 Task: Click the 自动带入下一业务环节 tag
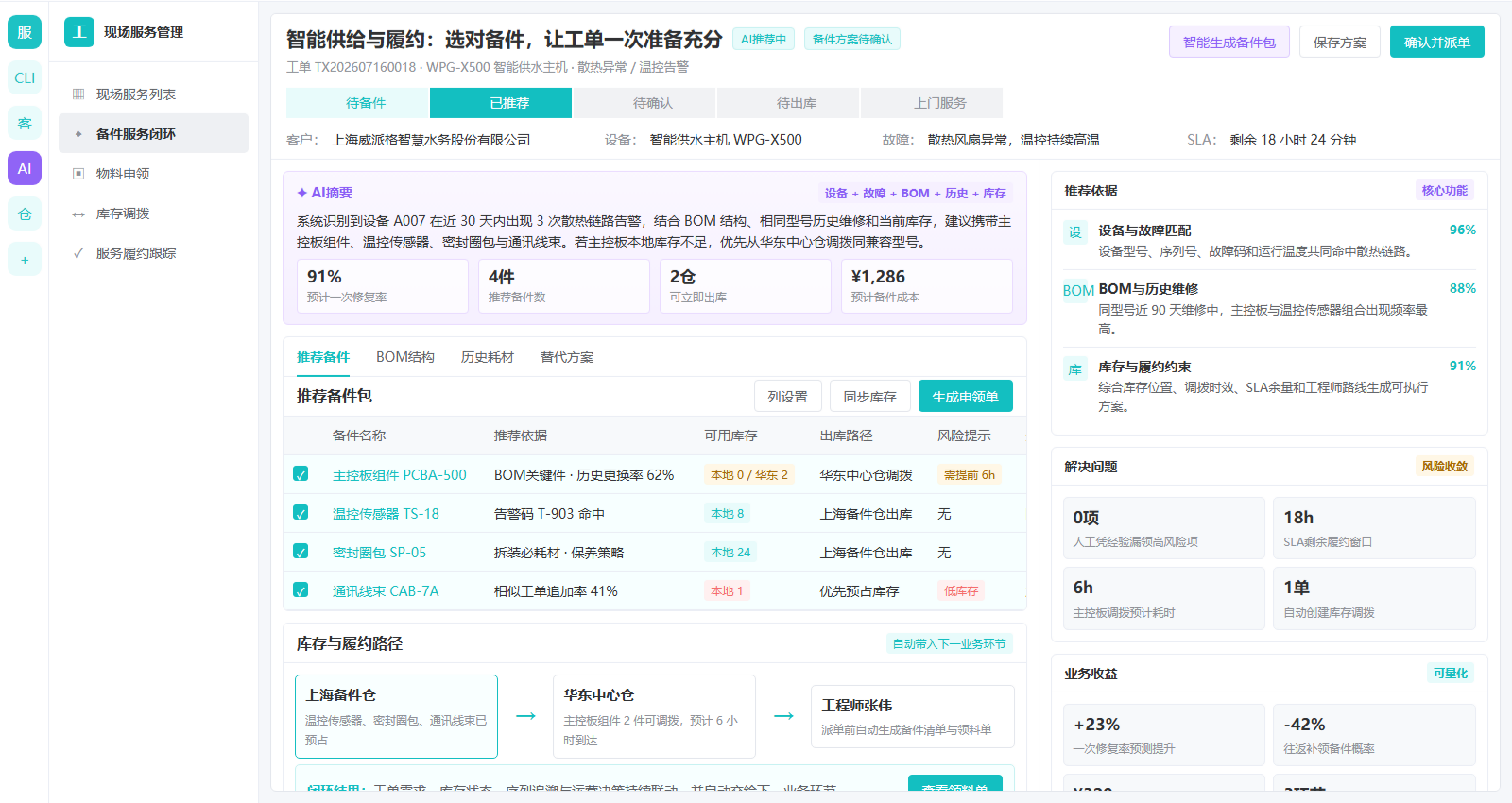(x=950, y=643)
